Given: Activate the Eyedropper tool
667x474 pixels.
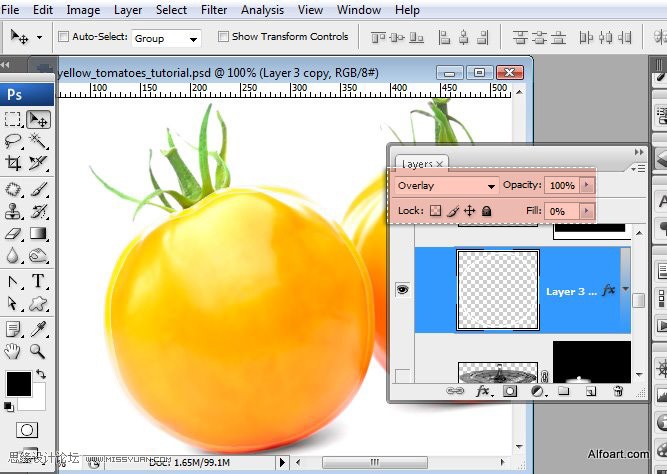Looking at the screenshot, I should [38, 329].
